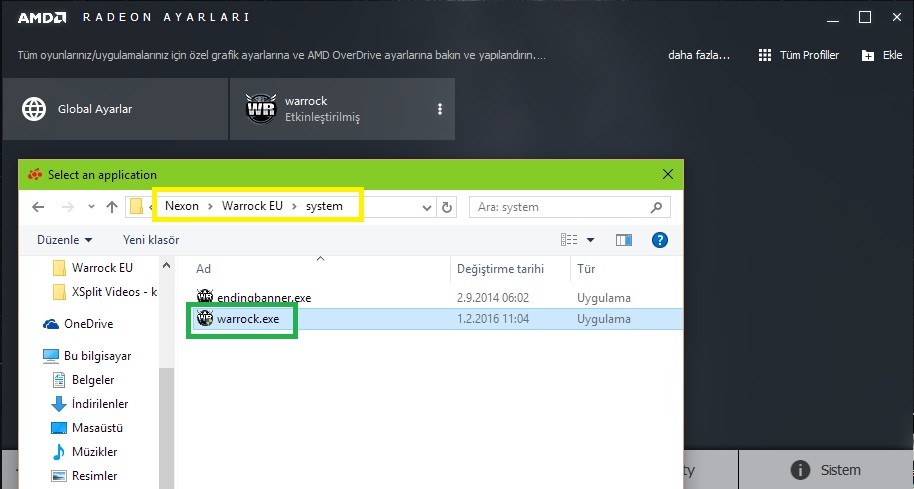Click the navigation pane scroll-up arrow
Screen dimensions: 914x489
(x=166, y=265)
